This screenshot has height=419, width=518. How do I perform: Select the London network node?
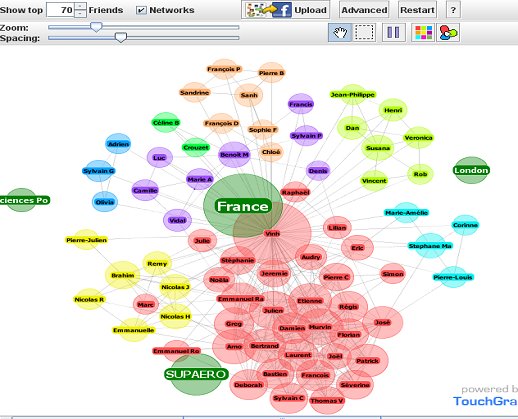471,170
